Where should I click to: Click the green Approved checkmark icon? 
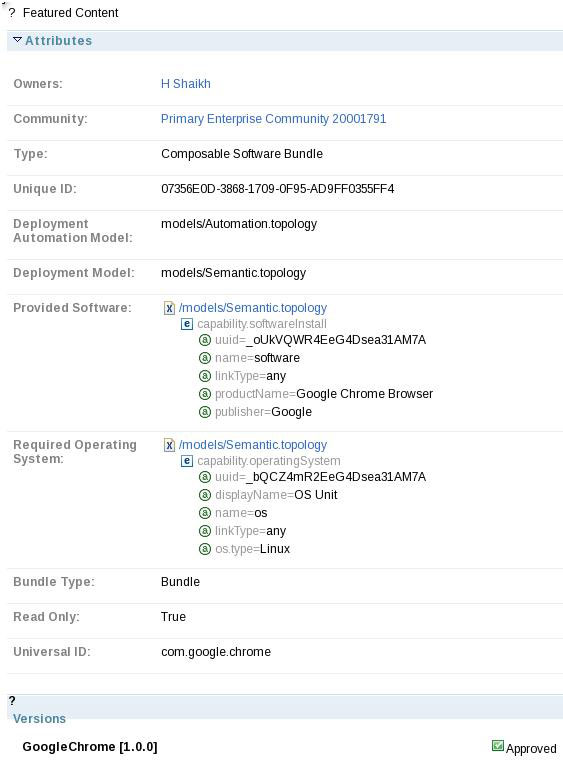click(x=497, y=745)
